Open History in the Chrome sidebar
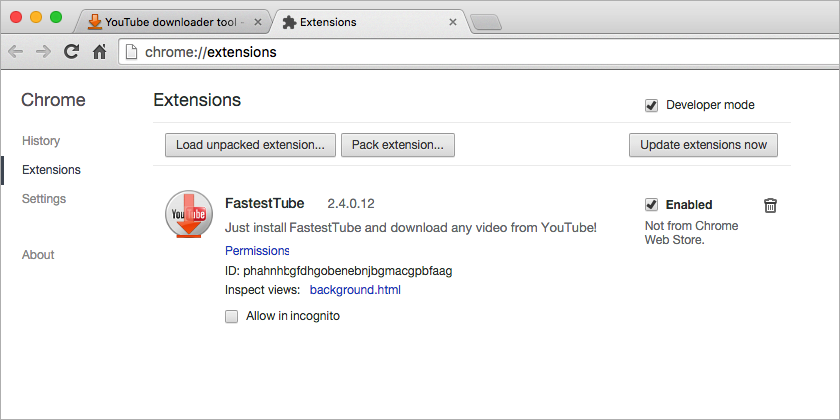This screenshot has width=840, height=420. click(x=41, y=141)
